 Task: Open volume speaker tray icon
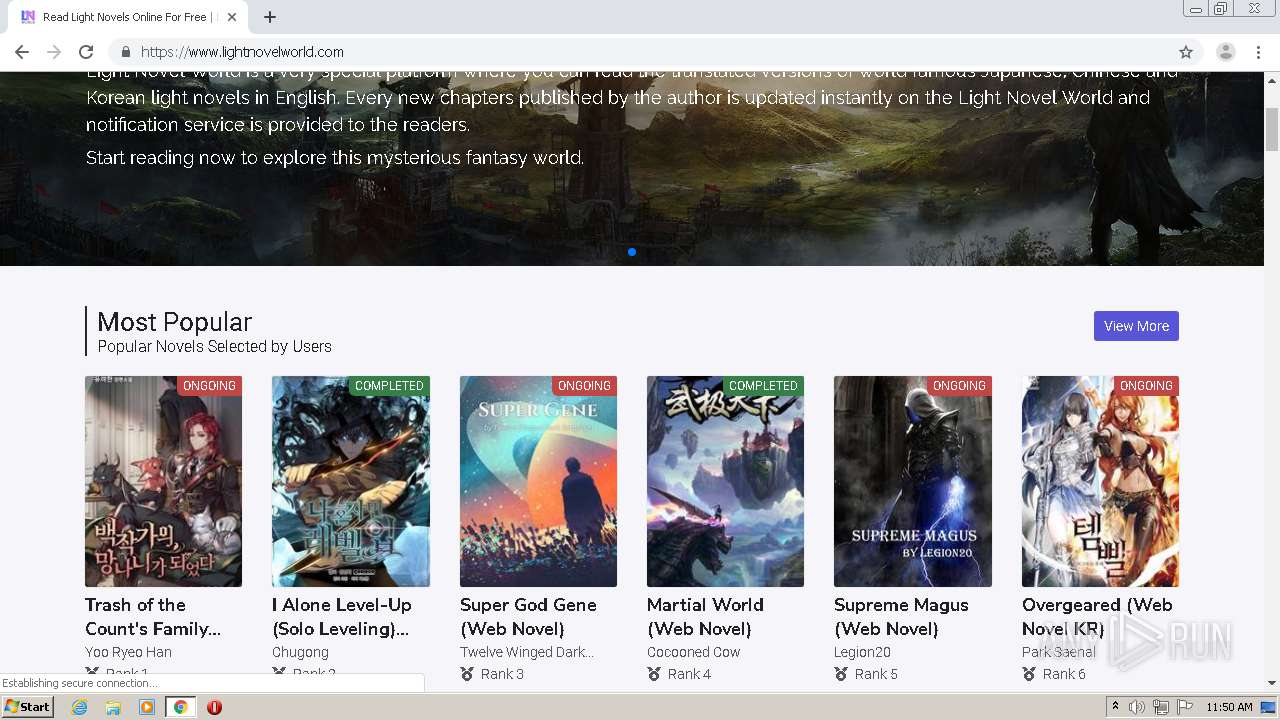[x=1137, y=707]
